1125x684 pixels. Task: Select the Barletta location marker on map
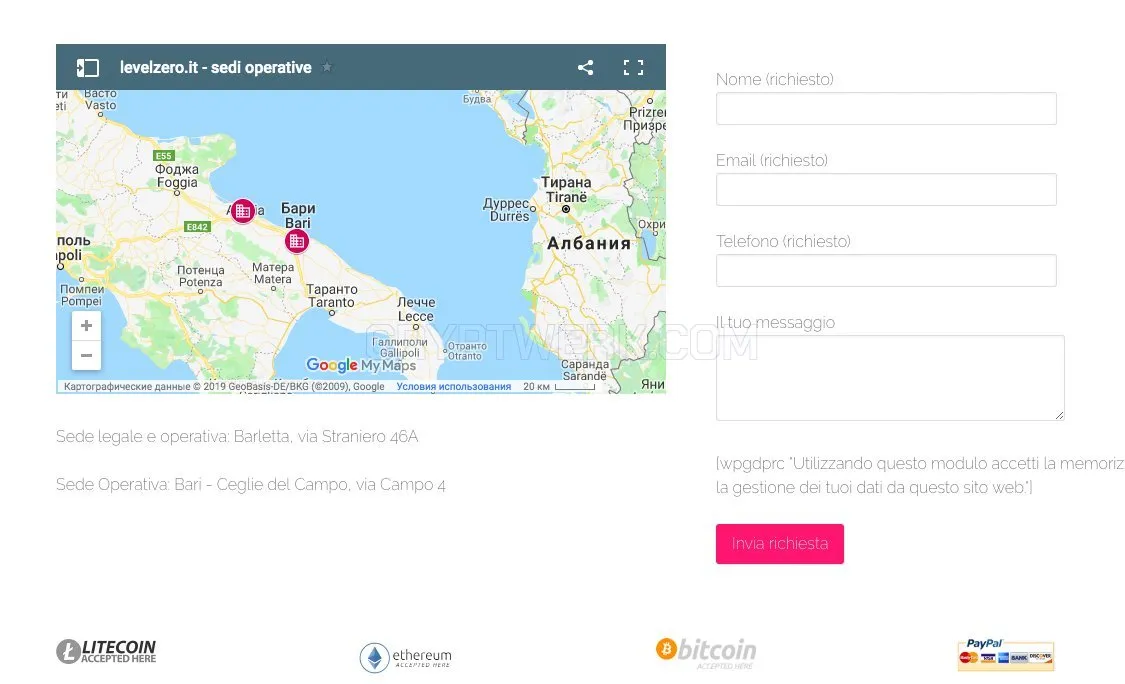[243, 211]
